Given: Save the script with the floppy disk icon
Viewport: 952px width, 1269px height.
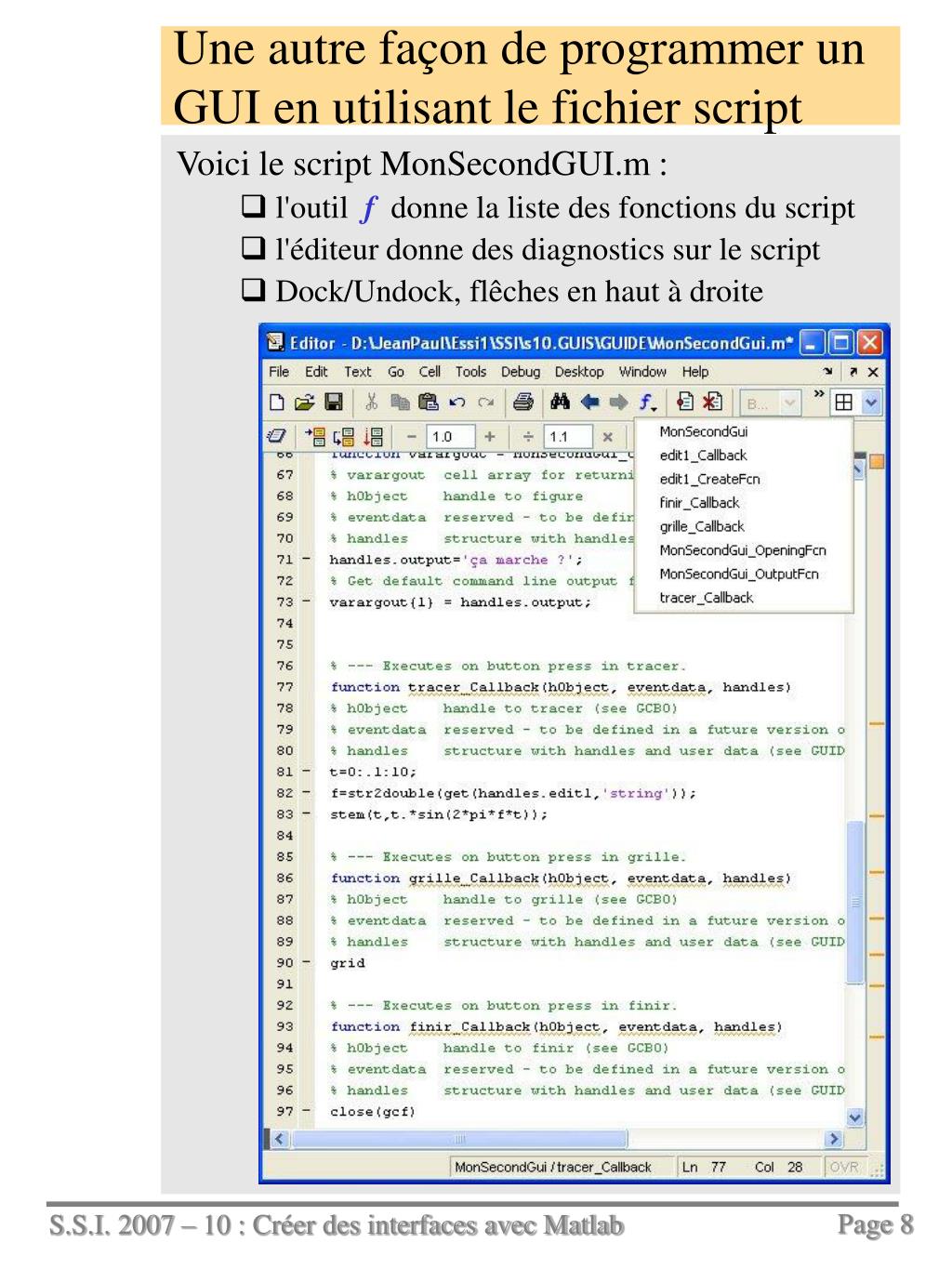Looking at the screenshot, I should point(334,403).
